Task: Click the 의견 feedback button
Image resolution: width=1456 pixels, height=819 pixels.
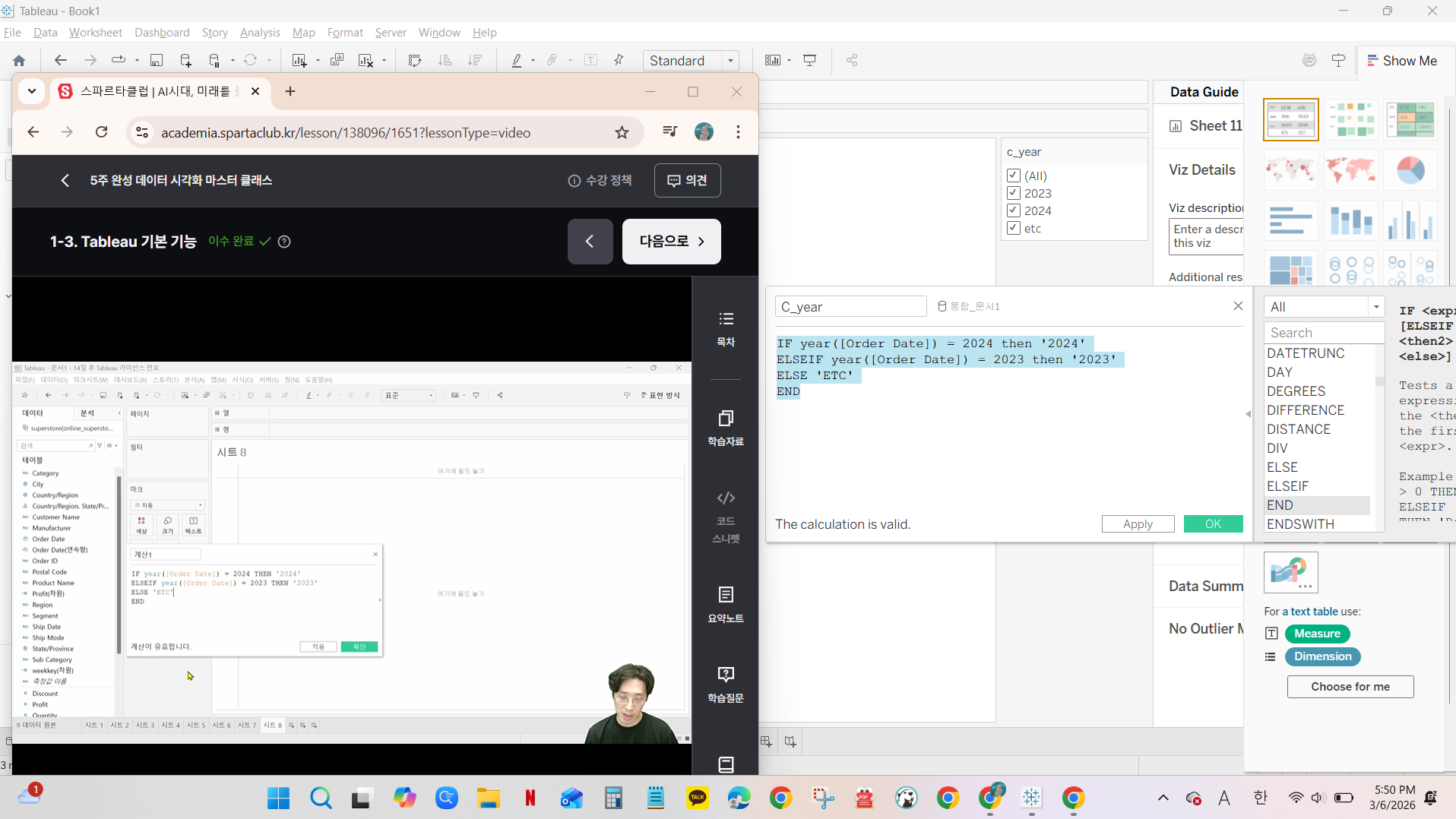Action: (x=687, y=180)
